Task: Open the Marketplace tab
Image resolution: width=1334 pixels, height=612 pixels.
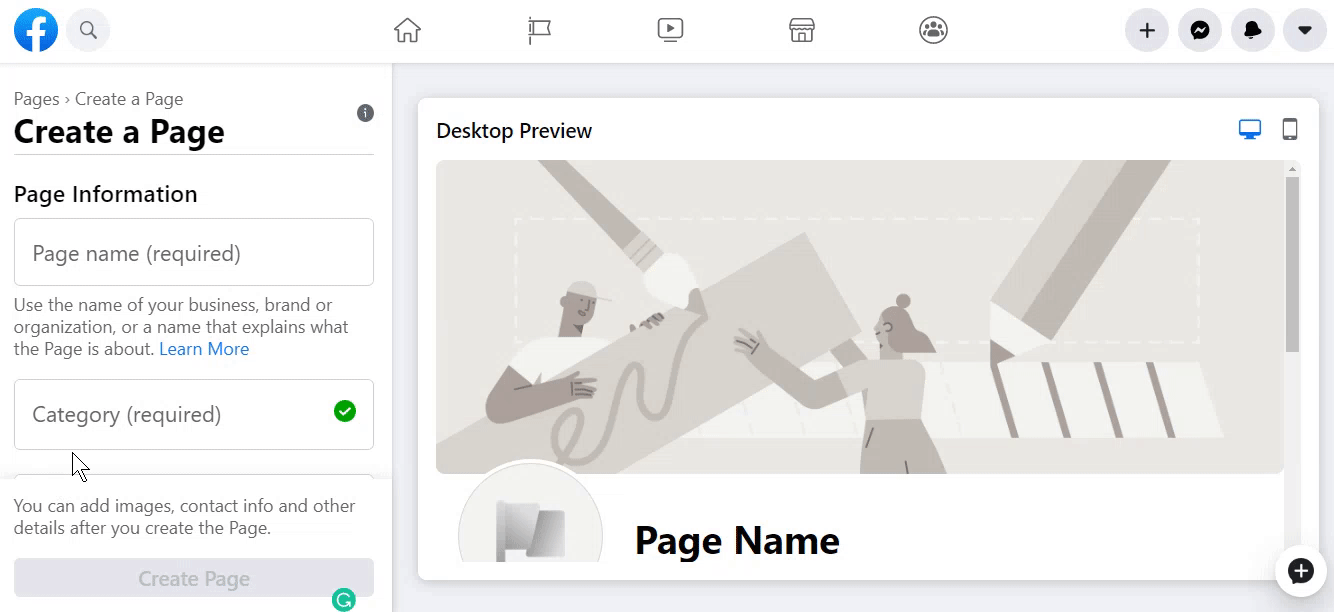Action: 802,30
